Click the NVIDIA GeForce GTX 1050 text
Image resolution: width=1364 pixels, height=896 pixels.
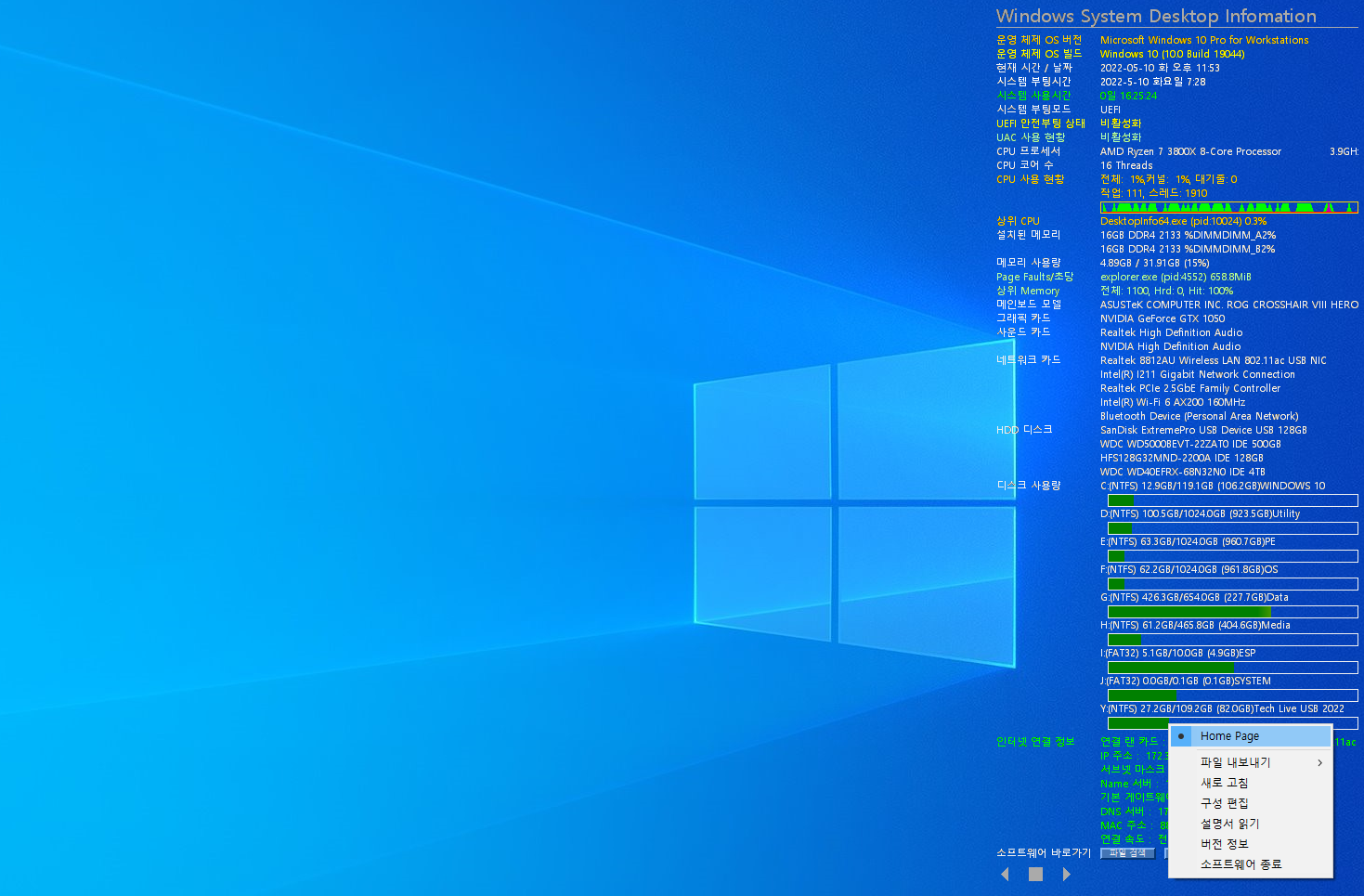click(x=1163, y=318)
